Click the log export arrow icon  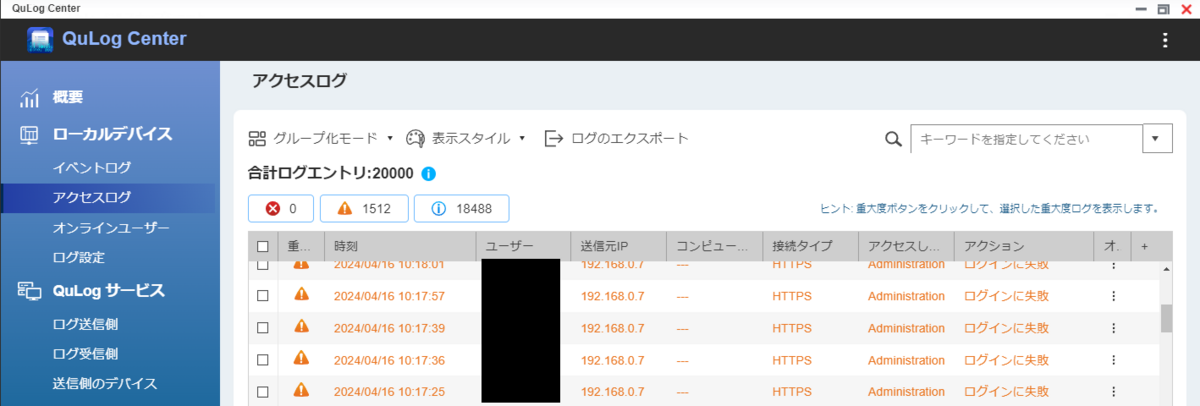pyautogui.click(x=554, y=138)
